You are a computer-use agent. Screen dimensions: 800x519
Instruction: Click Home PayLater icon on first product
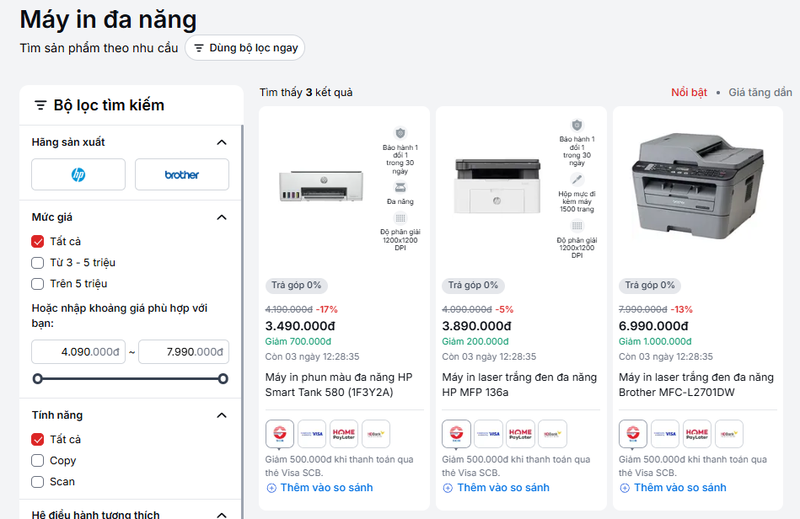343,434
